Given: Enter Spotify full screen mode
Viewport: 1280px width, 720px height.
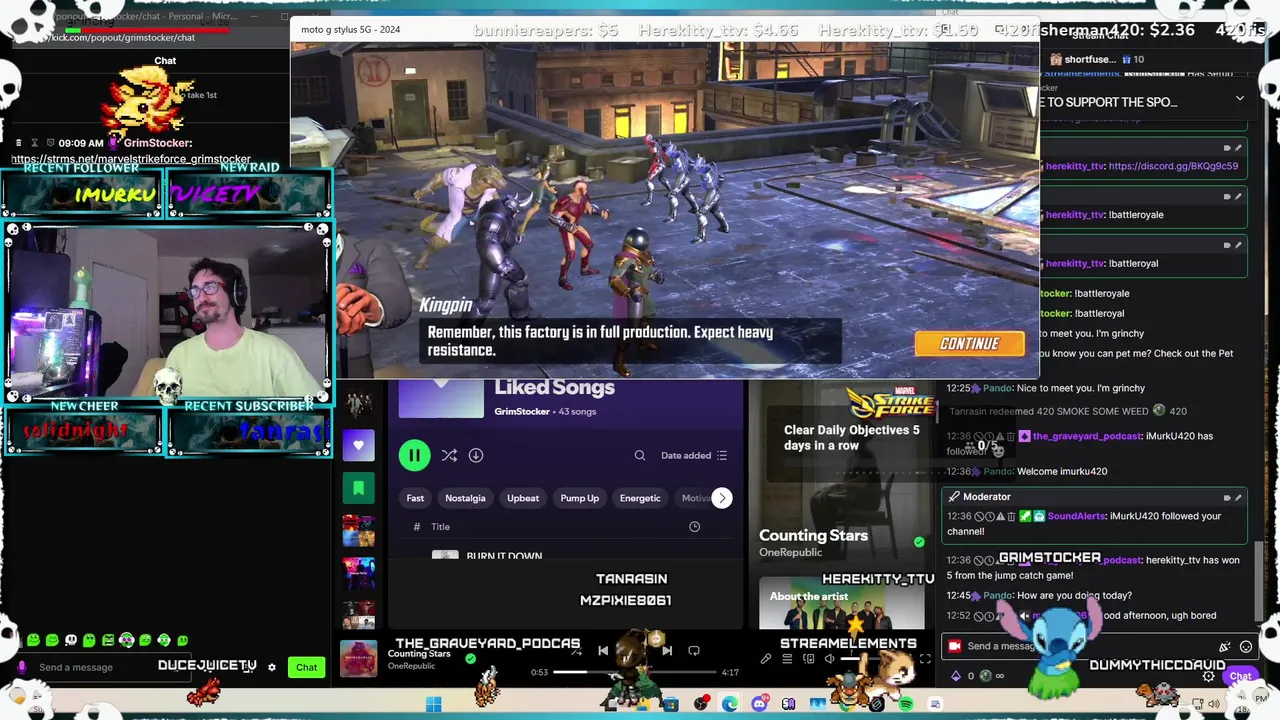Looking at the screenshot, I should pyautogui.click(x=925, y=659).
